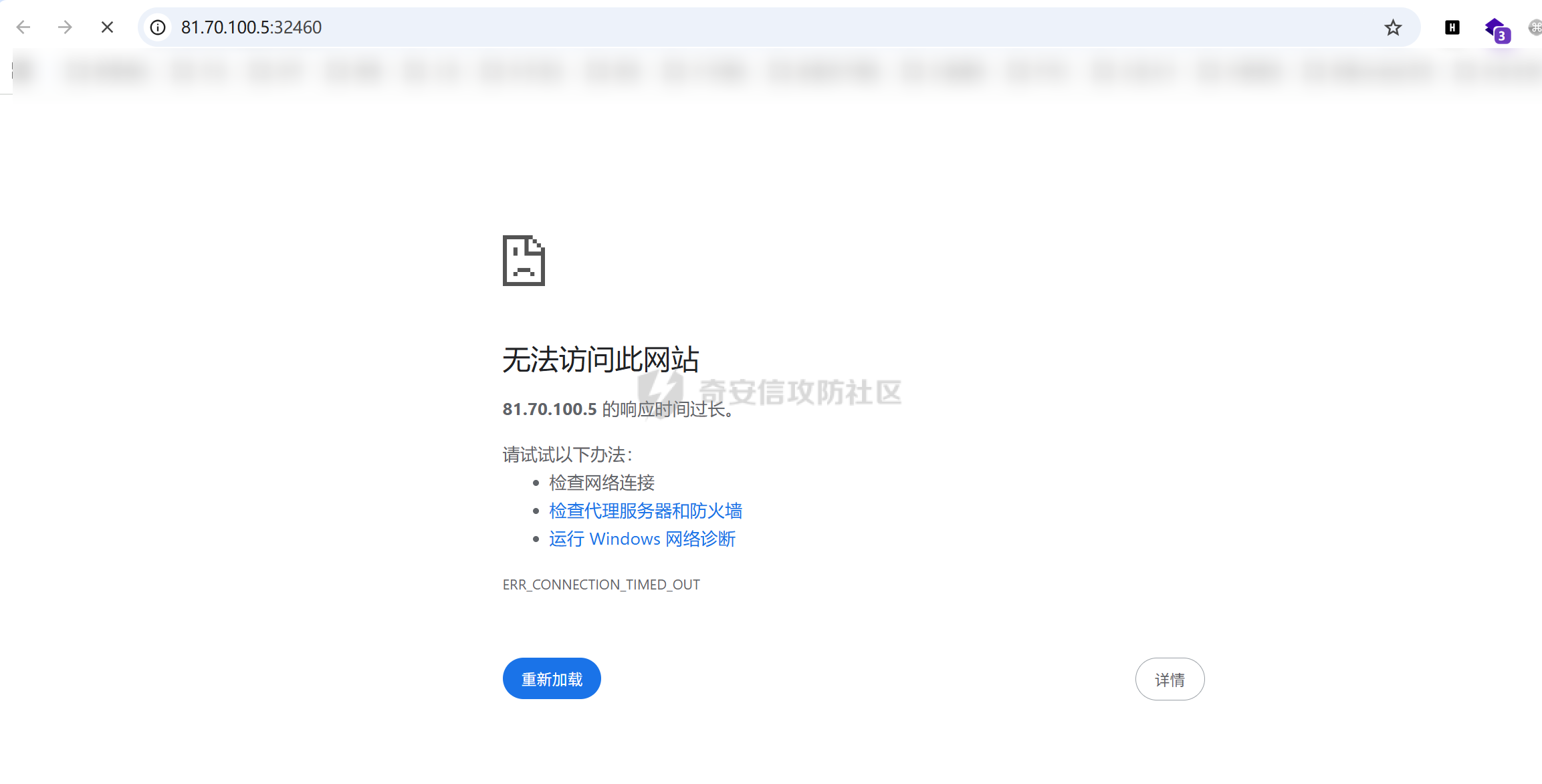Click the 检查网络连接 suggestion text
Image resolution: width=1542 pixels, height=784 pixels.
tap(602, 483)
